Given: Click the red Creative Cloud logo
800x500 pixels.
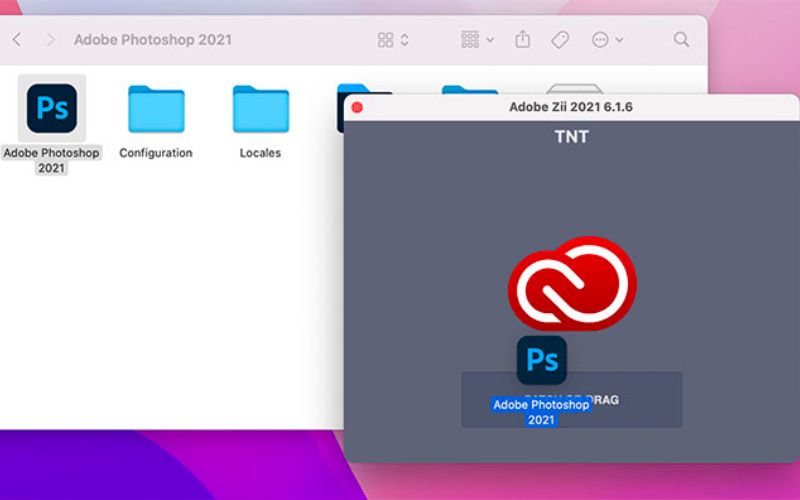Looking at the screenshot, I should pos(572,283).
